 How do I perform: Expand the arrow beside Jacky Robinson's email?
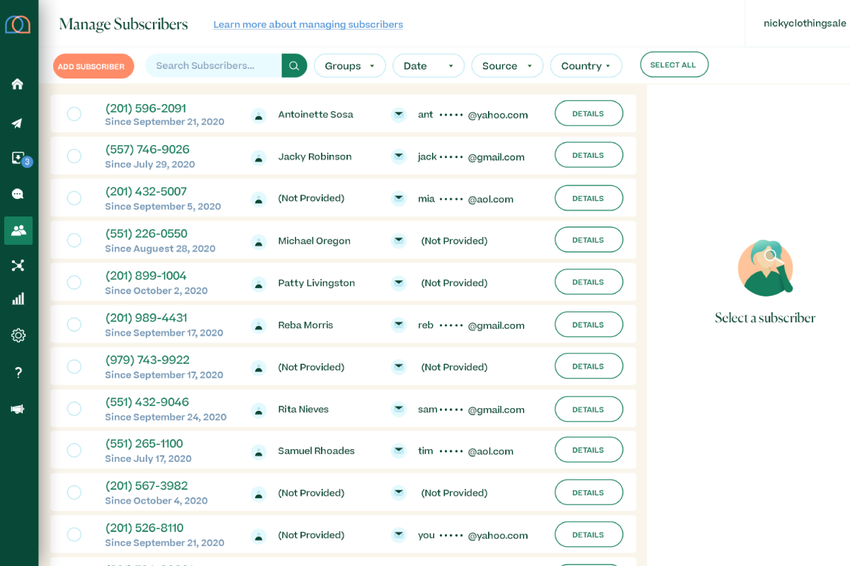tap(398, 156)
